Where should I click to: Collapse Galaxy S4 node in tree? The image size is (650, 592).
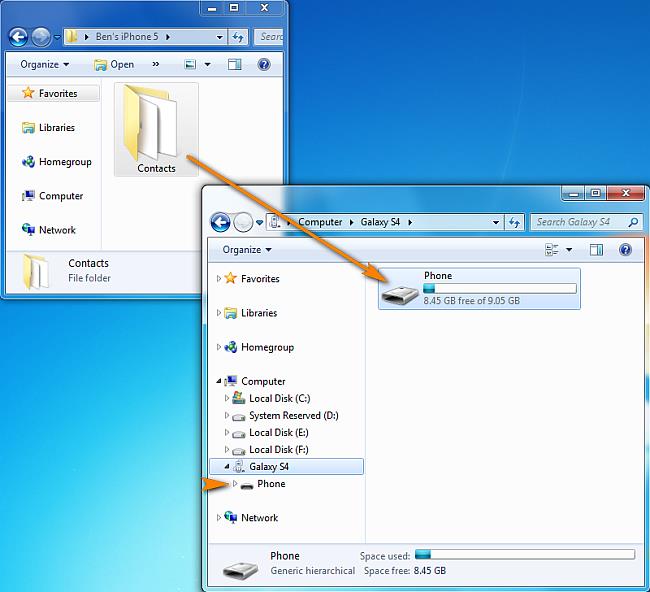(x=226, y=466)
